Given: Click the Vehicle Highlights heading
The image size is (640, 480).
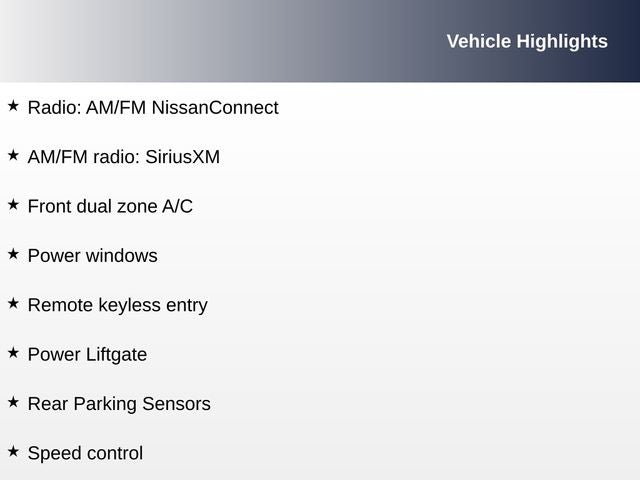Looking at the screenshot, I should (x=526, y=41).
